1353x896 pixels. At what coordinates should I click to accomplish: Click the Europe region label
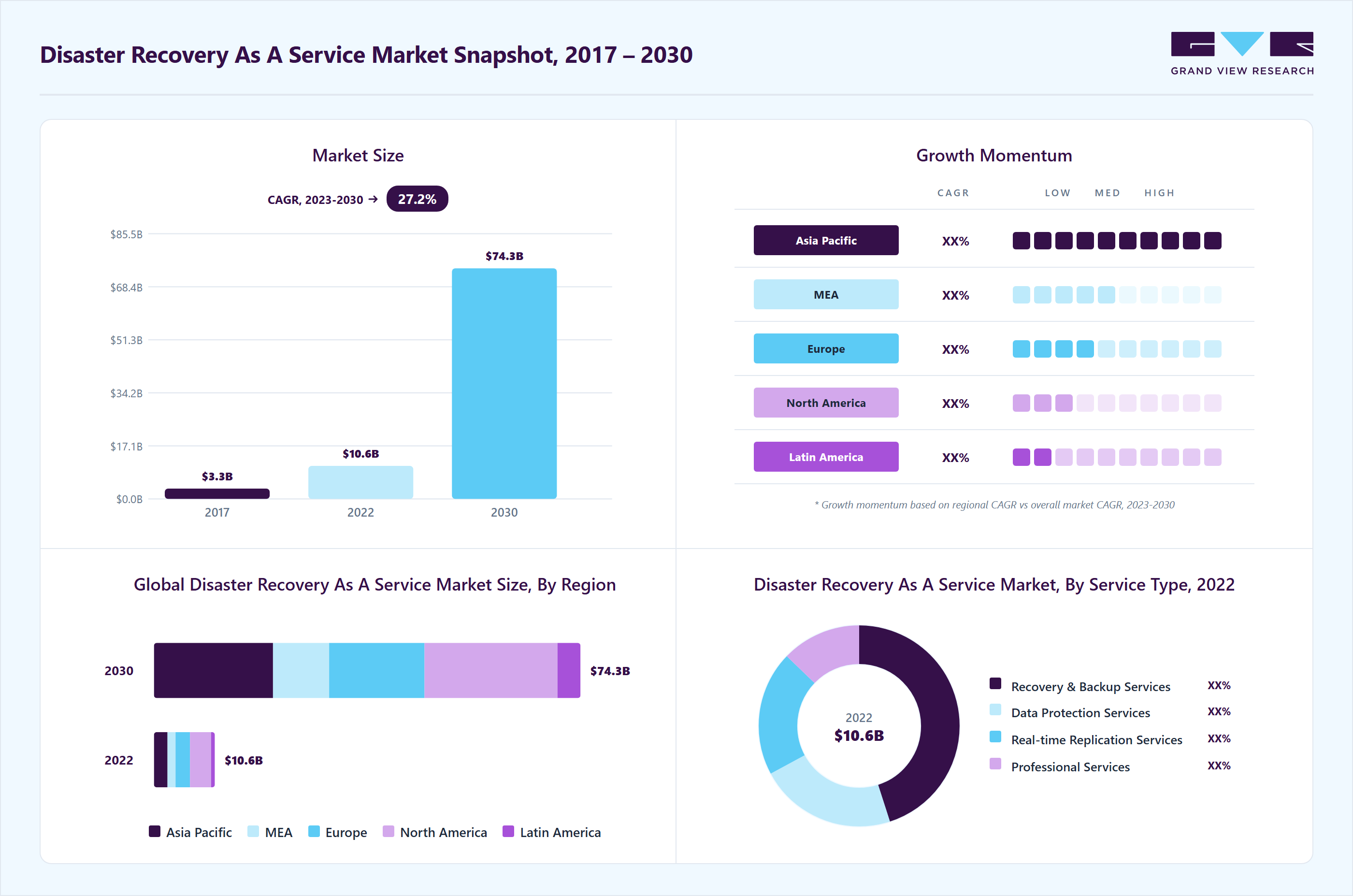tap(826, 348)
